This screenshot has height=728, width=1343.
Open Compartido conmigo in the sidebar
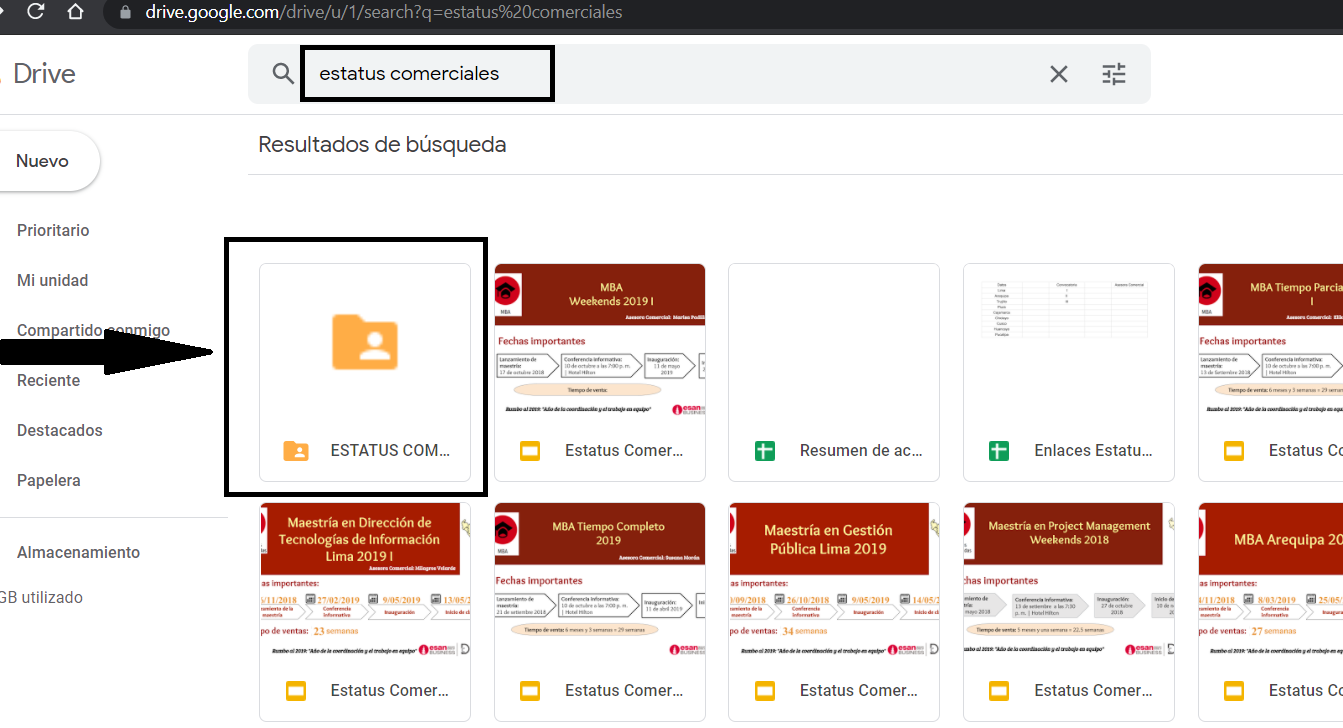pyautogui.click(x=93, y=330)
